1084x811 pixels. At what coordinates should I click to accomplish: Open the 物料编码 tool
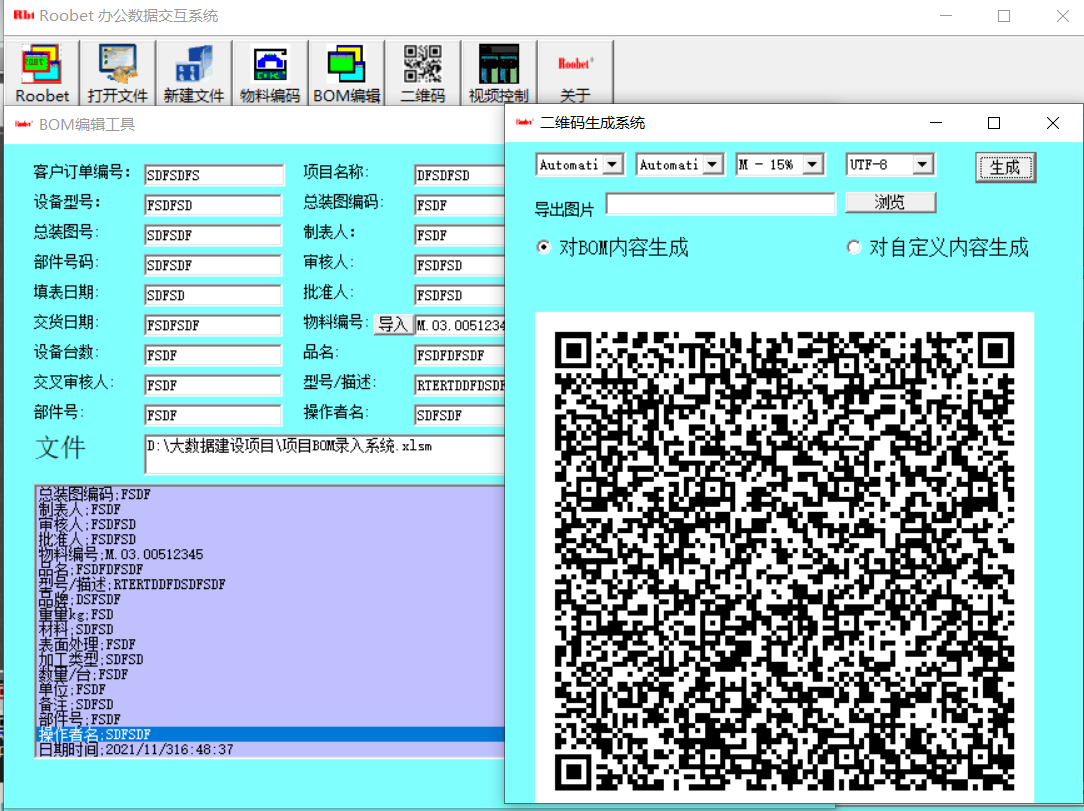pyautogui.click(x=270, y=73)
